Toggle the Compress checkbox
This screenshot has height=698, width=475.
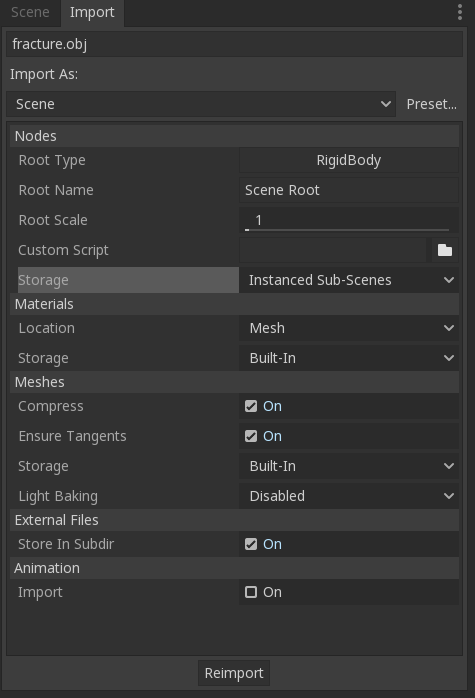(x=251, y=406)
